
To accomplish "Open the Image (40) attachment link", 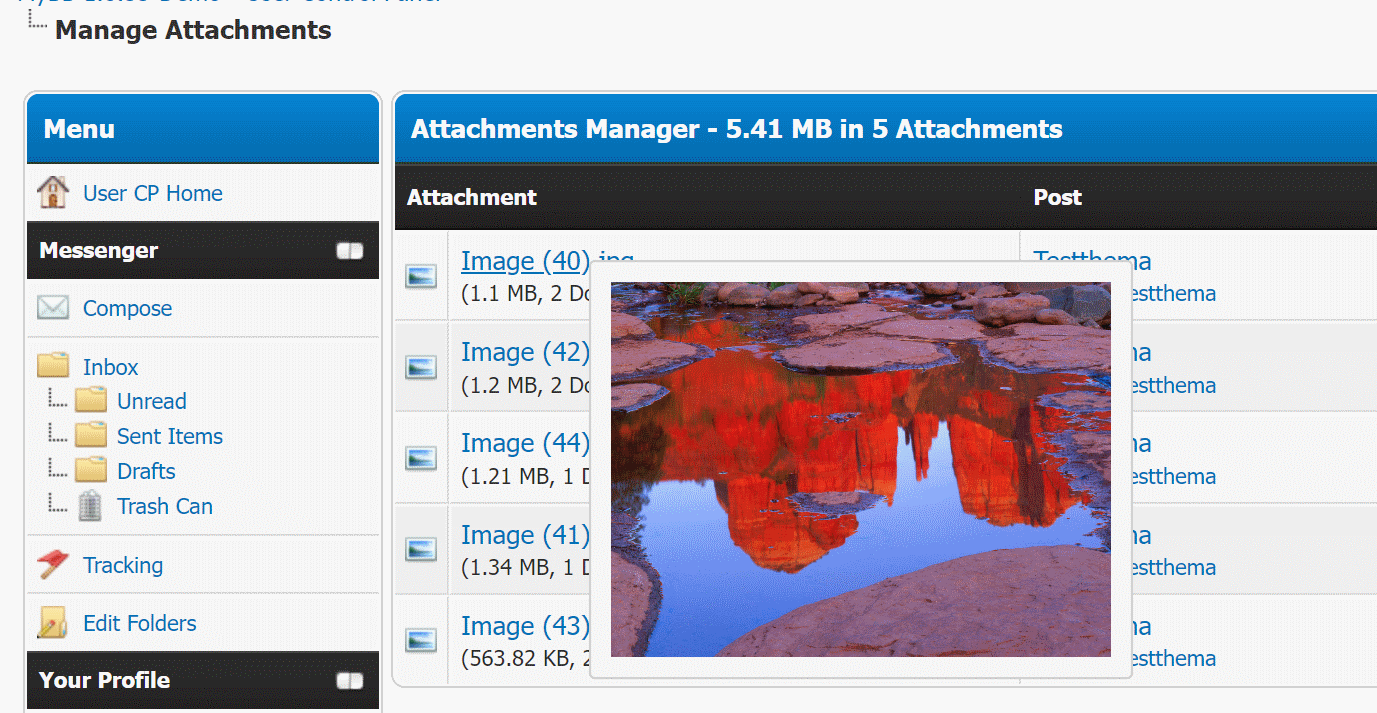I will pyautogui.click(x=524, y=261).
